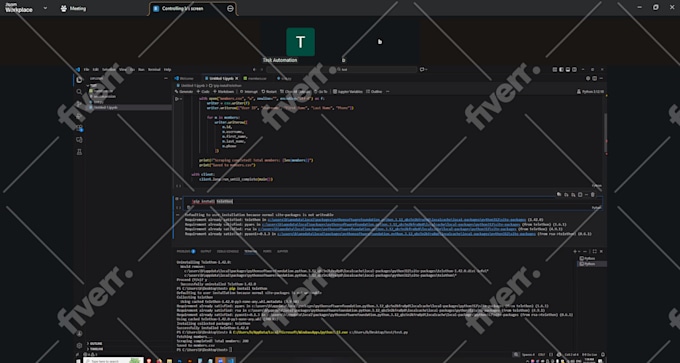Collapse the test folder in Explorer
680x363 pixels.
[x=91, y=85]
